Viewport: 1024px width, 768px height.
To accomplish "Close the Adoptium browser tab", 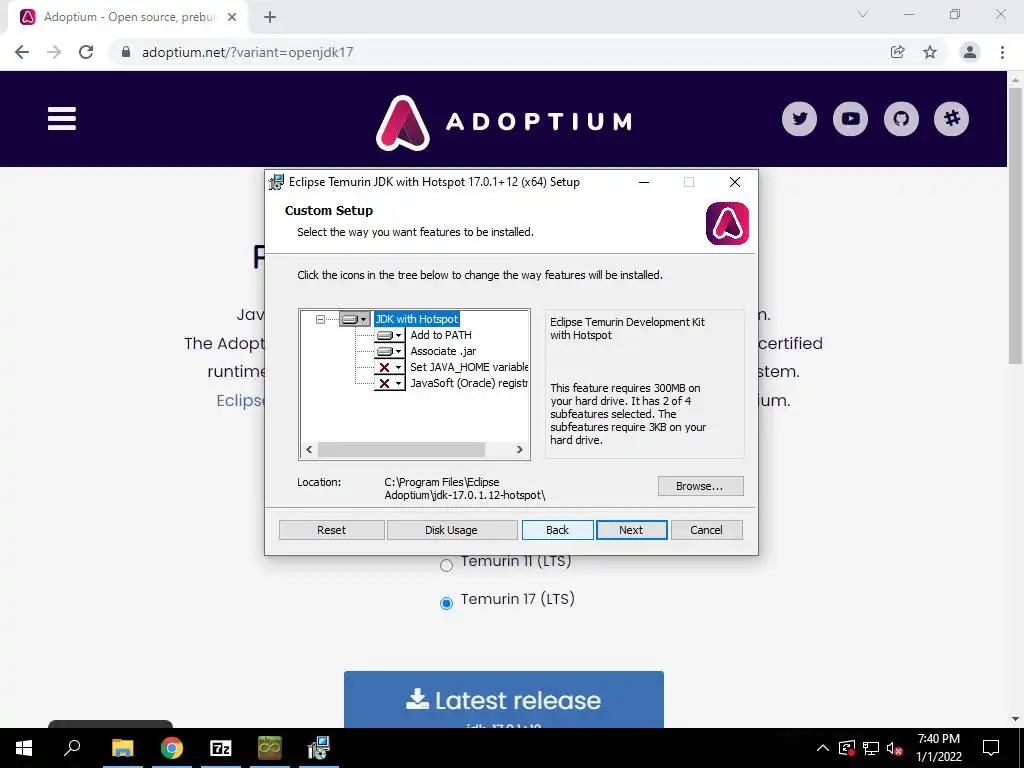I will [232, 17].
